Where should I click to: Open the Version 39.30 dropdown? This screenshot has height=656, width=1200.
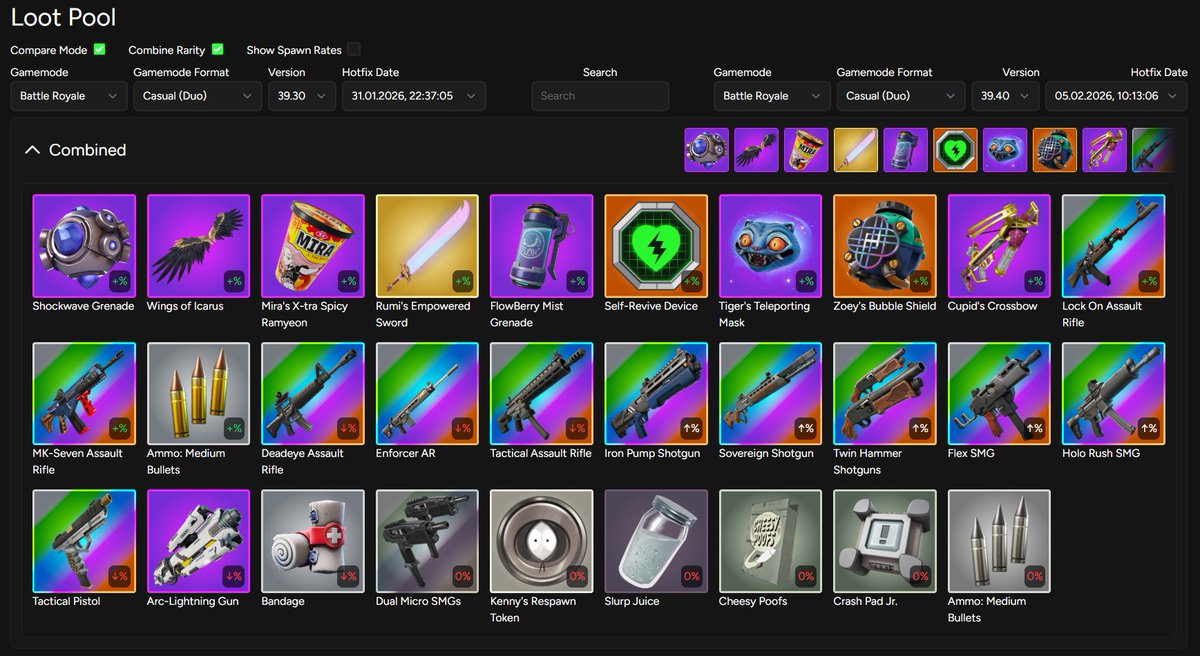(x=301, y=96)
